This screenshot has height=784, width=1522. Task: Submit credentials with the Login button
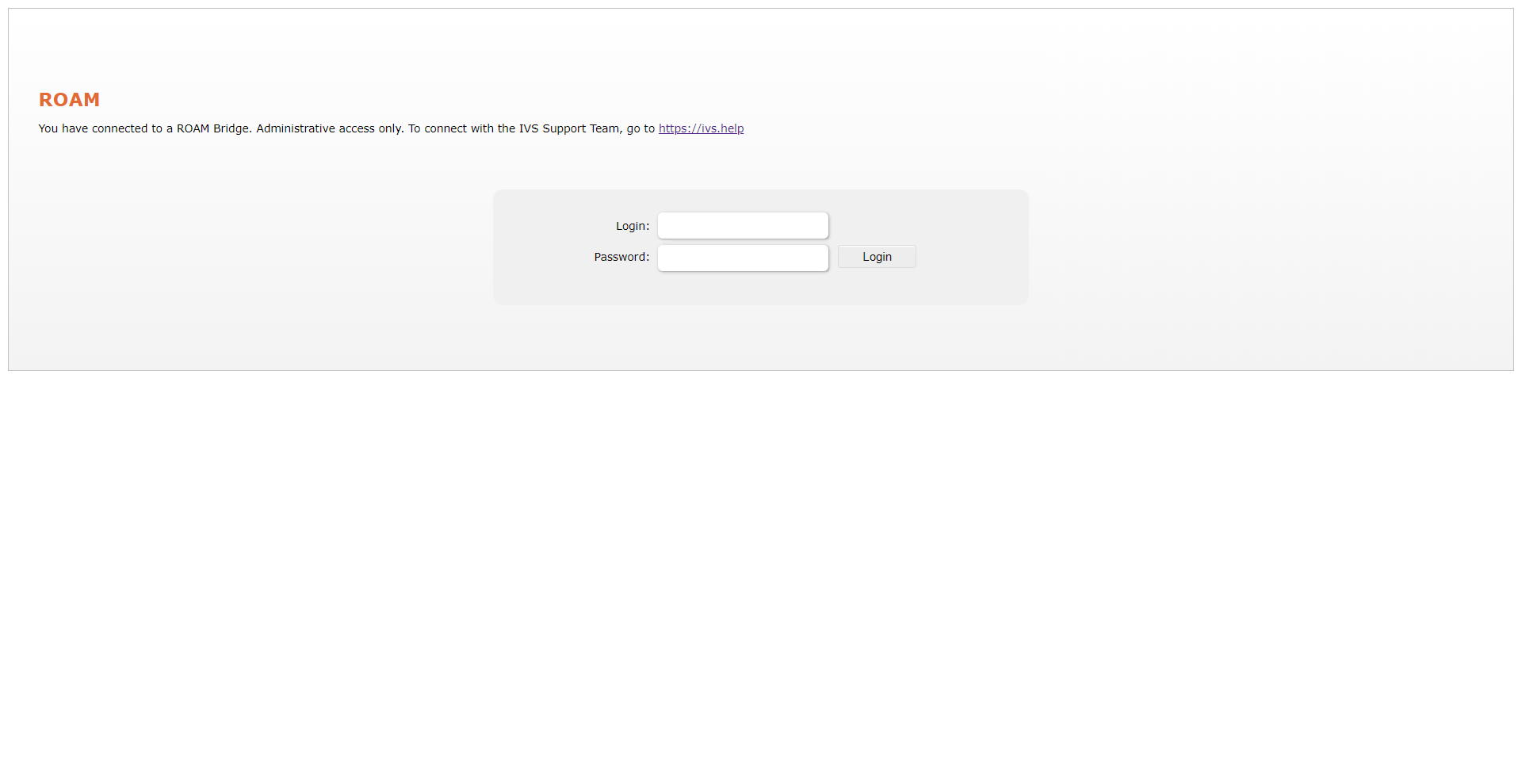pyautogui.click(x=877, y=257)
